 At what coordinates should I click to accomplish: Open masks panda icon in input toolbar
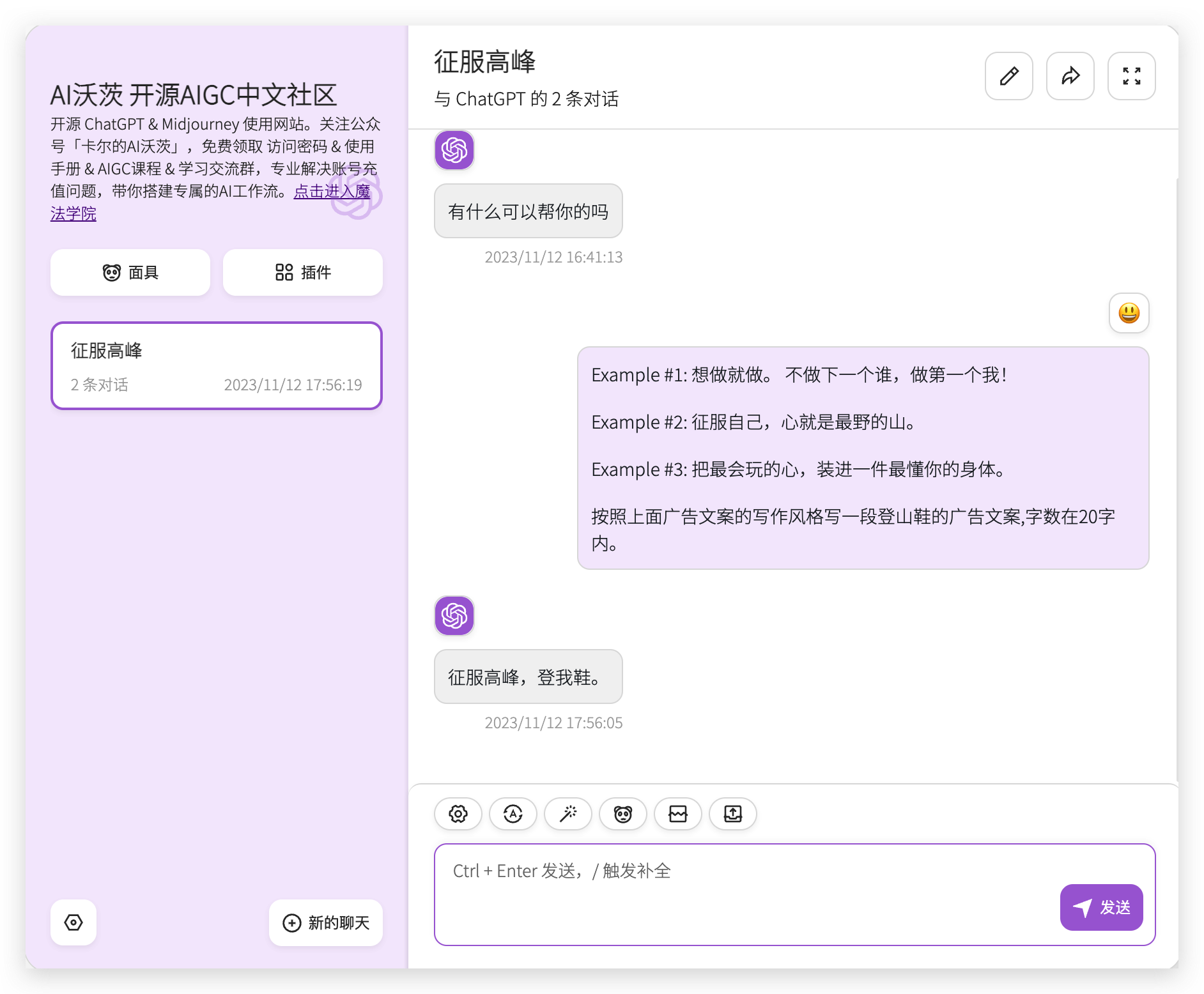[x=622, y=814]
